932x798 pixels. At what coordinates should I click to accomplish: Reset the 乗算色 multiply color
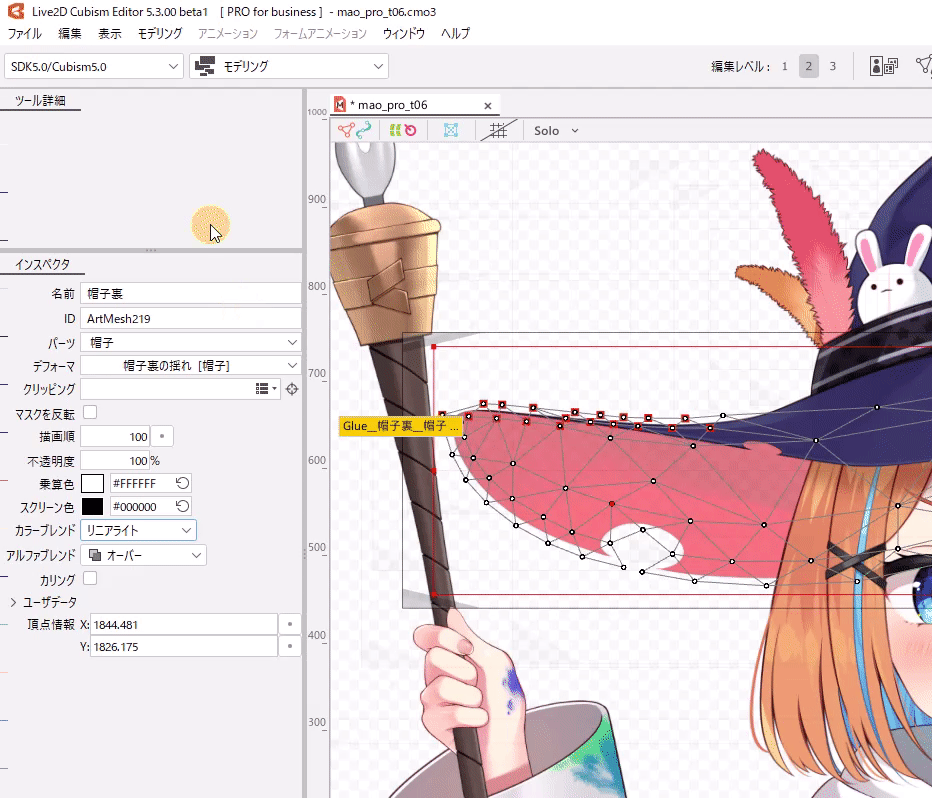tap(183, 483)
